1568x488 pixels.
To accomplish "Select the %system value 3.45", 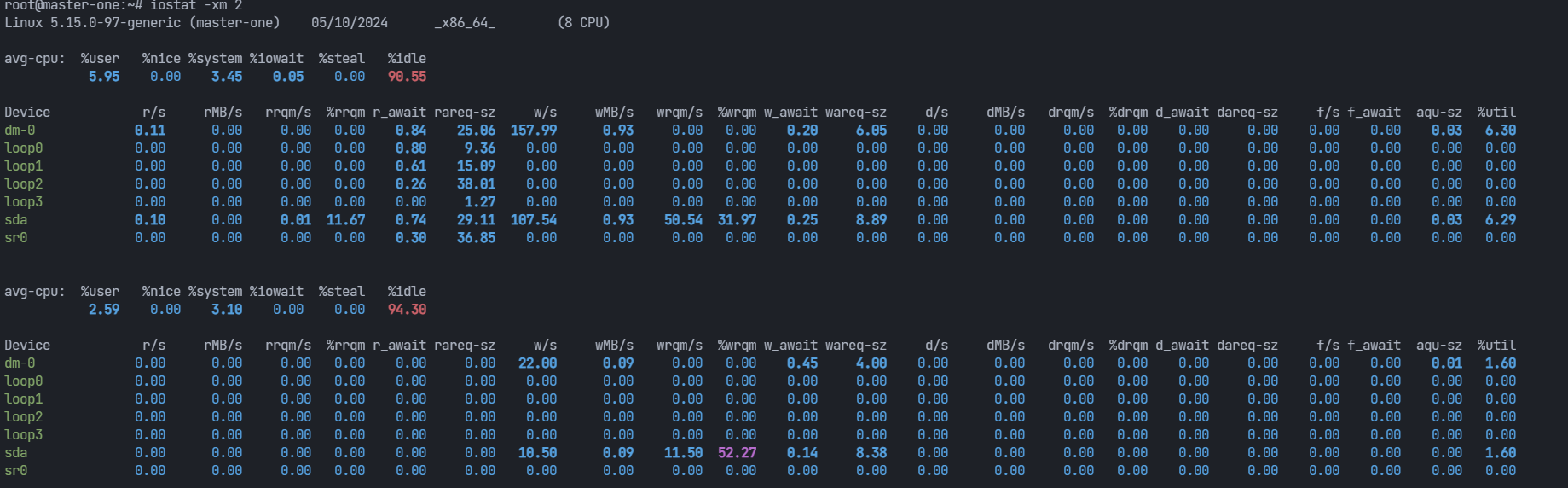I will click(227, 77).
